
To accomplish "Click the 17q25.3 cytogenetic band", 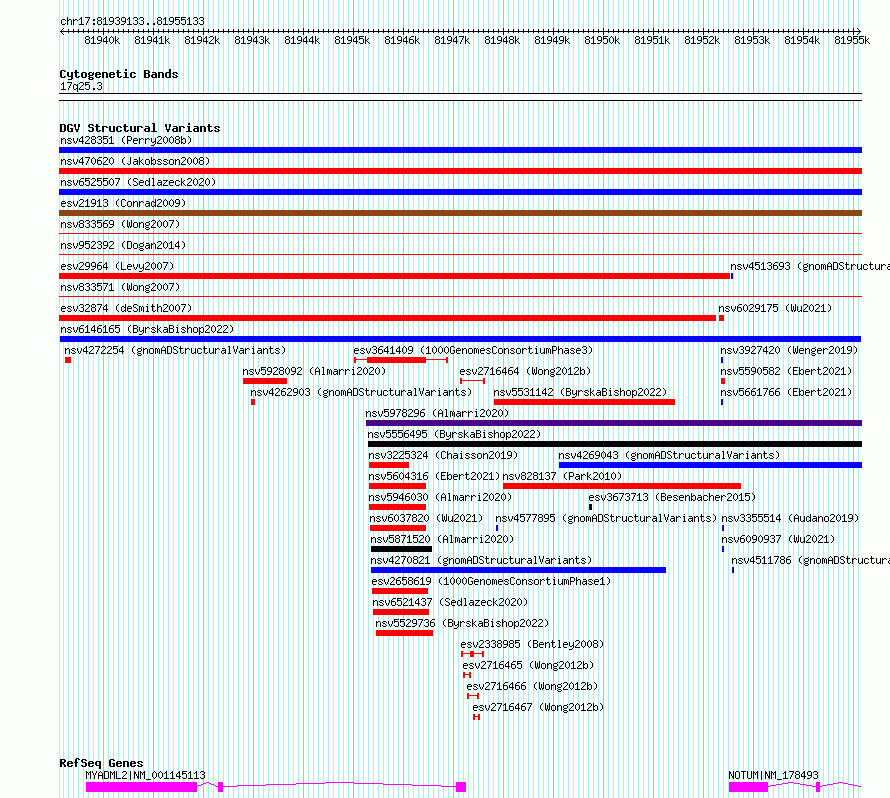I will 460,97.
